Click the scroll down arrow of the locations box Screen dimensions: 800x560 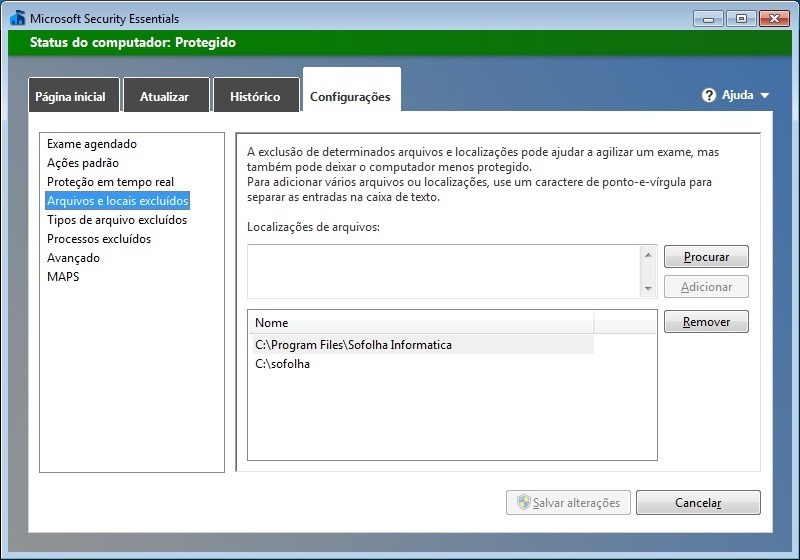pos(648,289)
